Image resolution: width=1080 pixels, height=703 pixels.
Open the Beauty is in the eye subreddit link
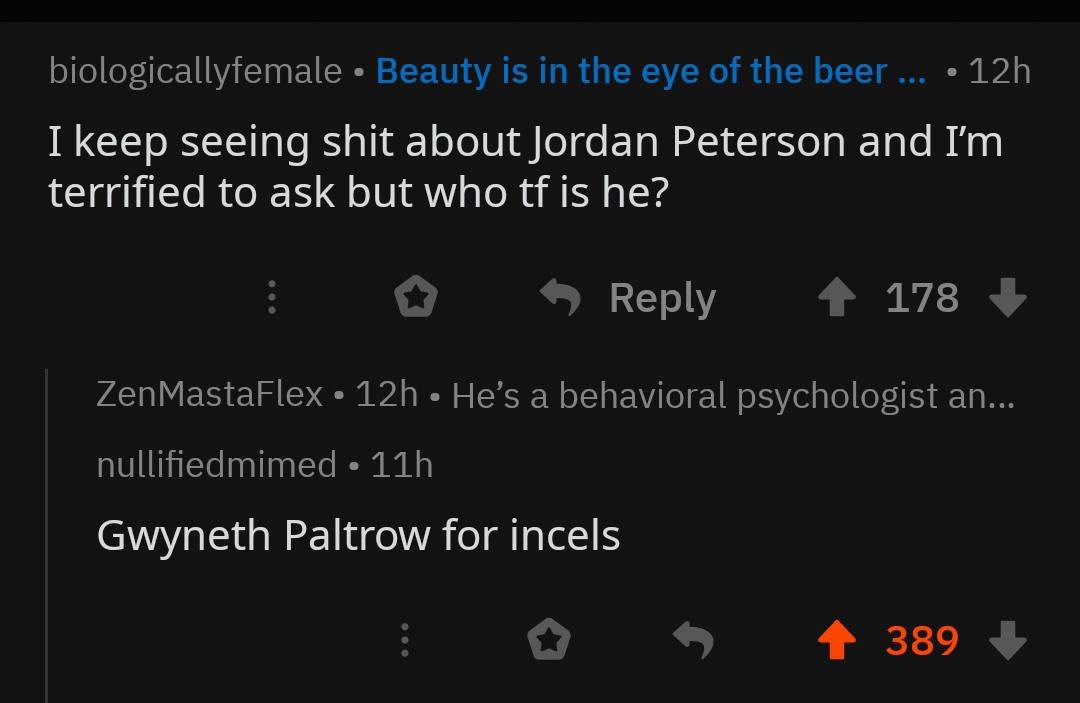[650, 70]
